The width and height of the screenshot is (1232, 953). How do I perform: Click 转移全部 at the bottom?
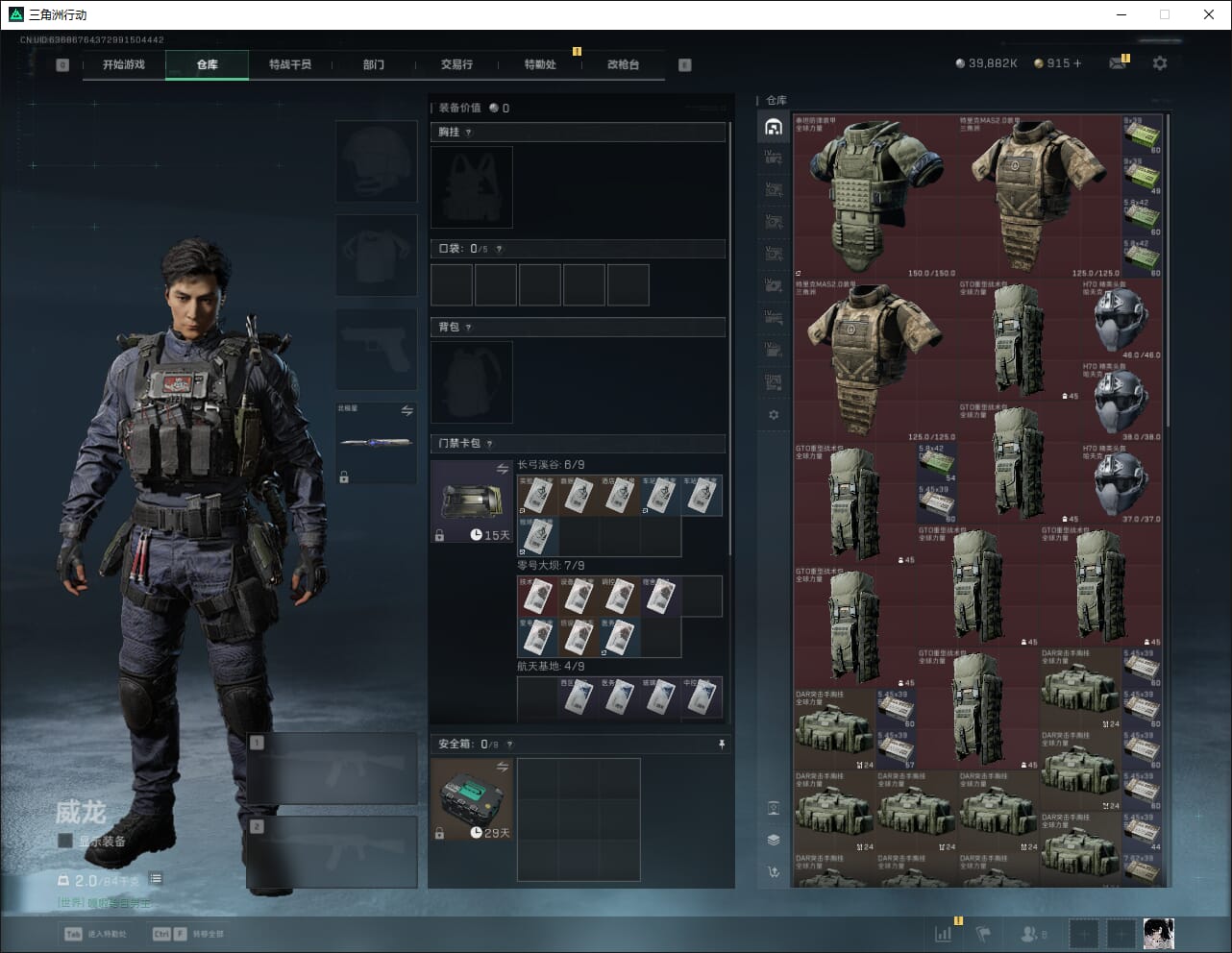208,934
